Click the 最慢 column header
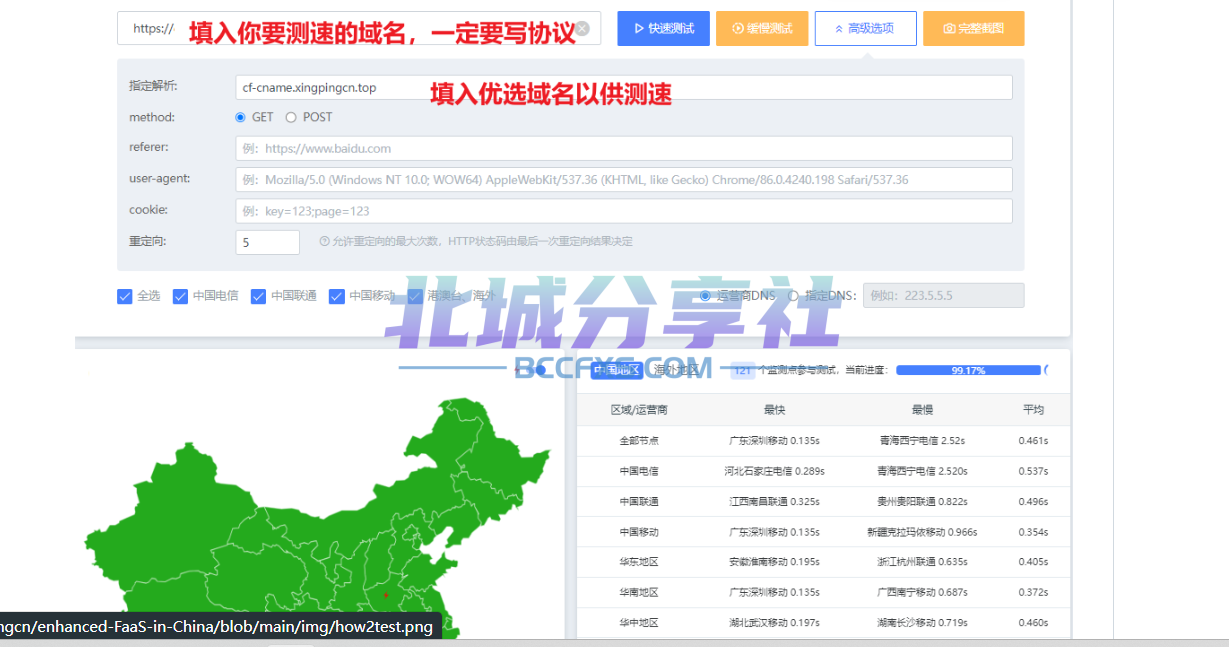 pyautogui.click(x=922, y=410)
